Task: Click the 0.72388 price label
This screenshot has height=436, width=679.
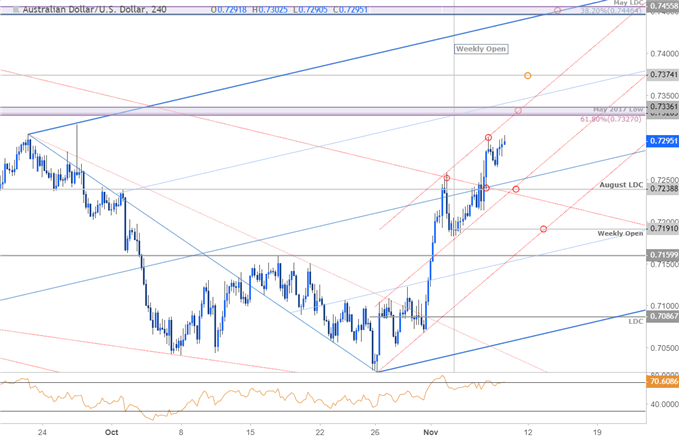Action: pyautogui.click(x=663, y=189)
